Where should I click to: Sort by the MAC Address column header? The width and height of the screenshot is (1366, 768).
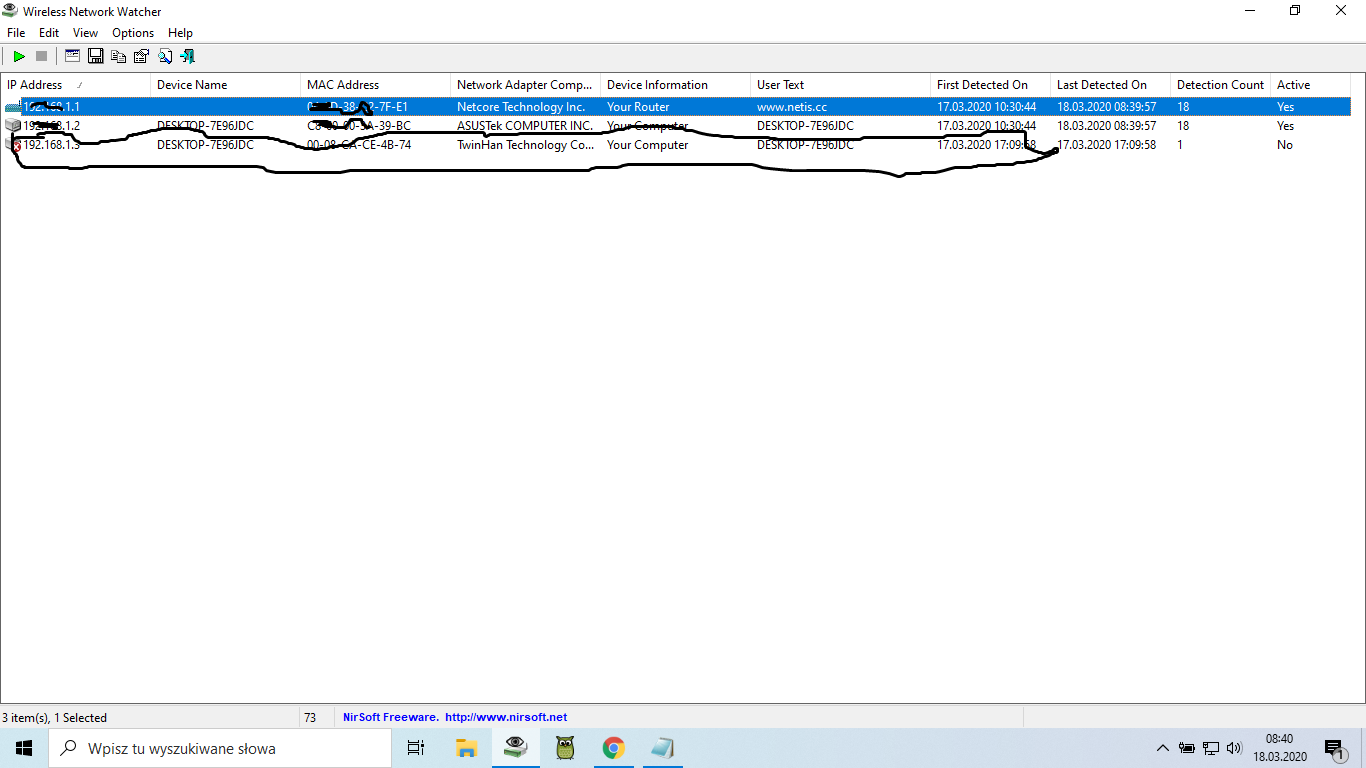coord(376,85)
